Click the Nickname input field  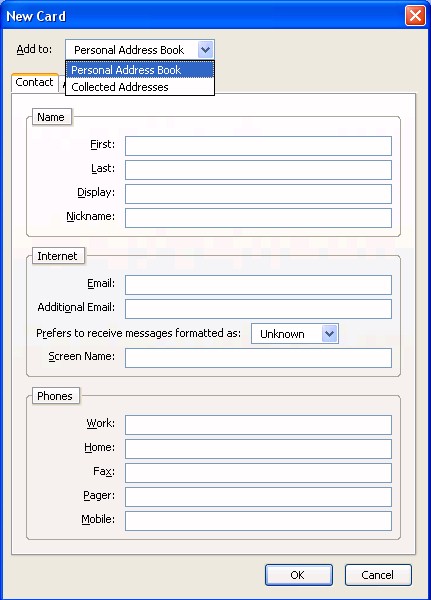pos(258,218)
